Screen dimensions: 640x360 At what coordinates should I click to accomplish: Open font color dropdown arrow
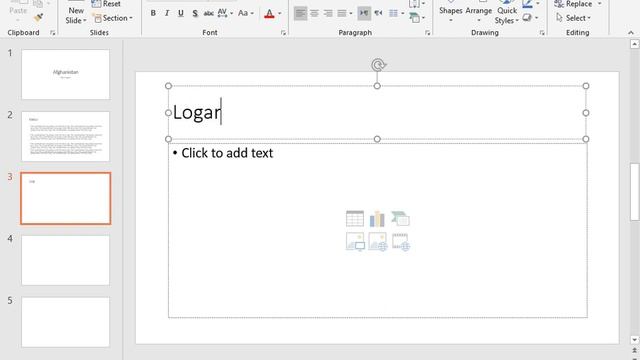point(280,13)
